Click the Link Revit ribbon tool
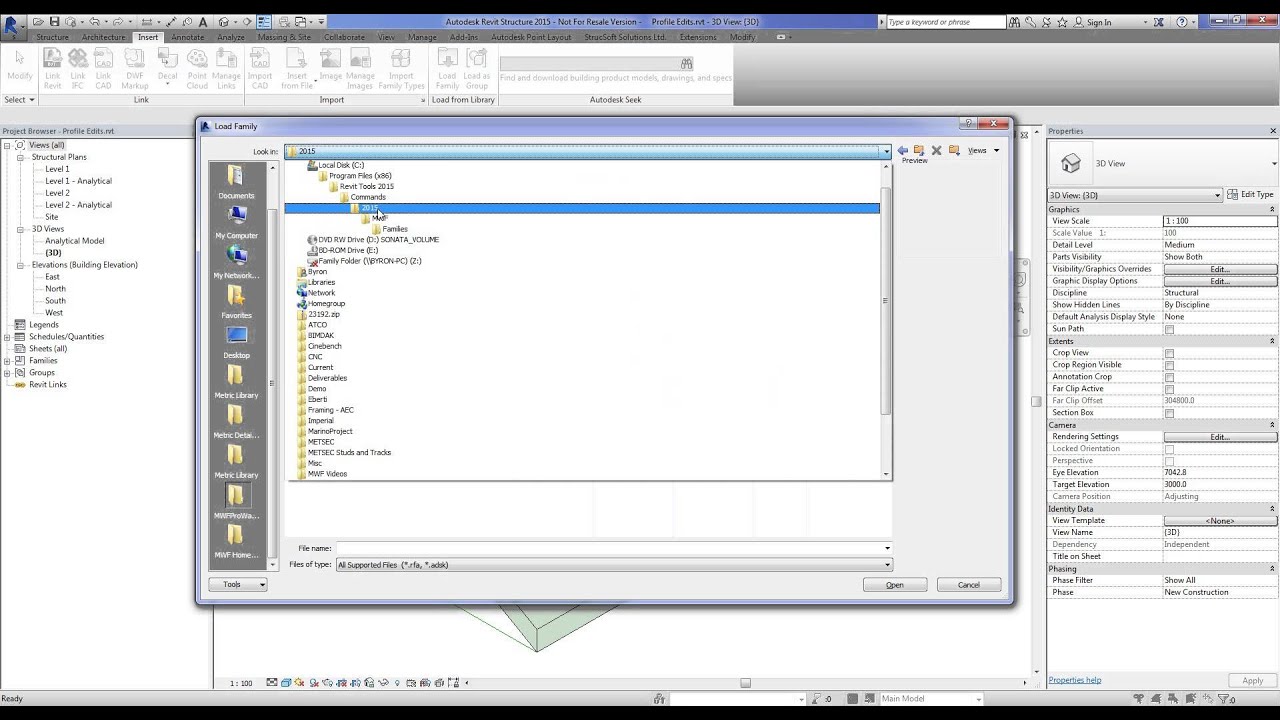The image size is (1280, 720). tap(52, 68)
